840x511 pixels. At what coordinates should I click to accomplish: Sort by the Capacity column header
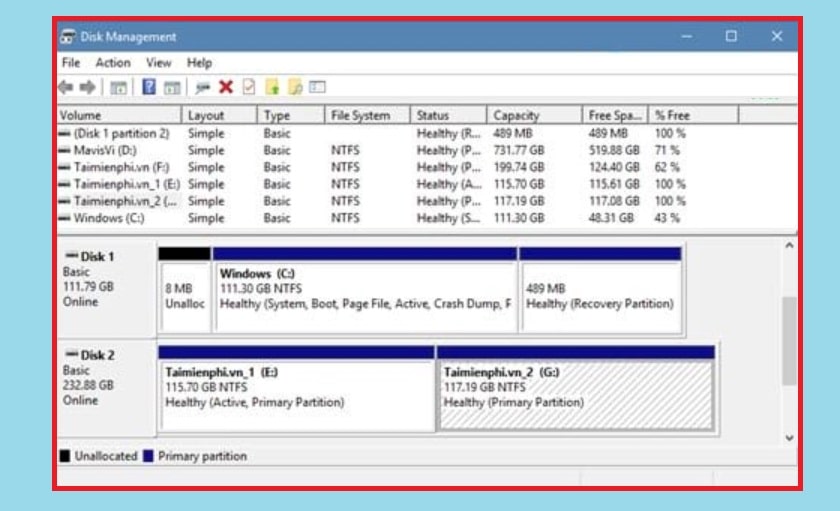[535, 115]
